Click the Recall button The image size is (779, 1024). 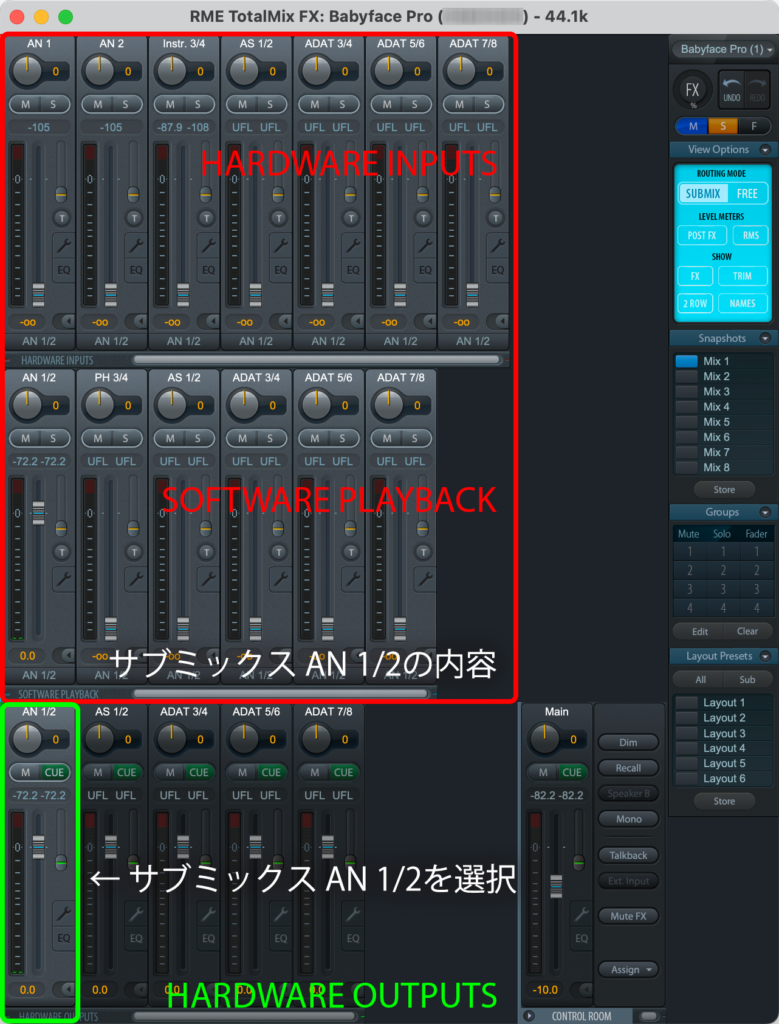click(628, 768)
